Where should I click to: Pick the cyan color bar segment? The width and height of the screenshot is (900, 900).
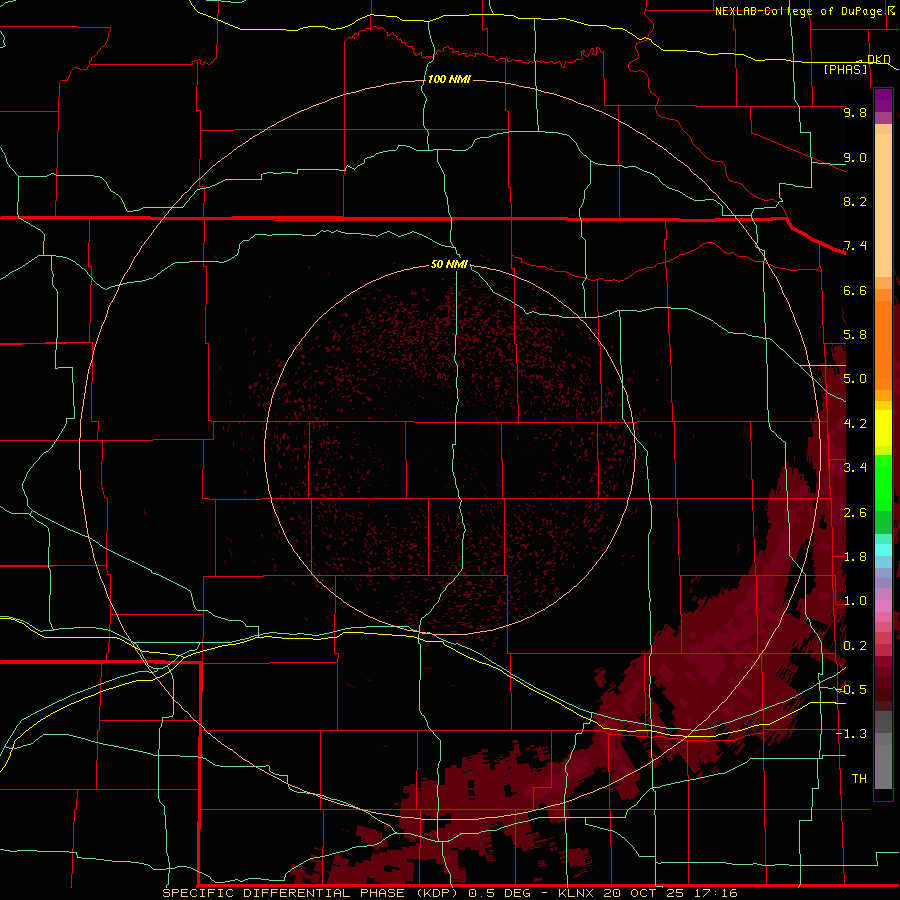point(883,549)
